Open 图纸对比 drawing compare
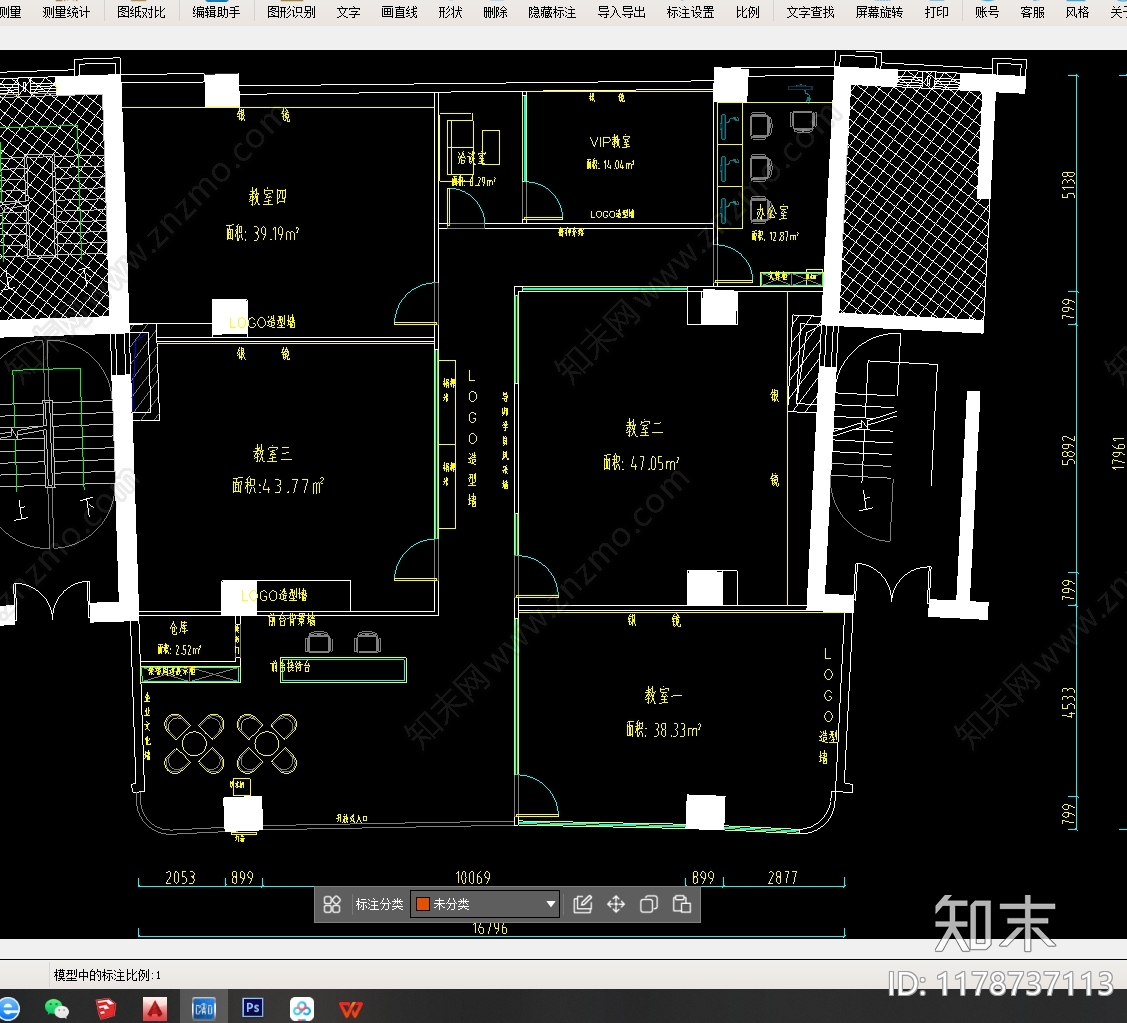Screen dimensions: 1127x1023 [x=141, y=12]
